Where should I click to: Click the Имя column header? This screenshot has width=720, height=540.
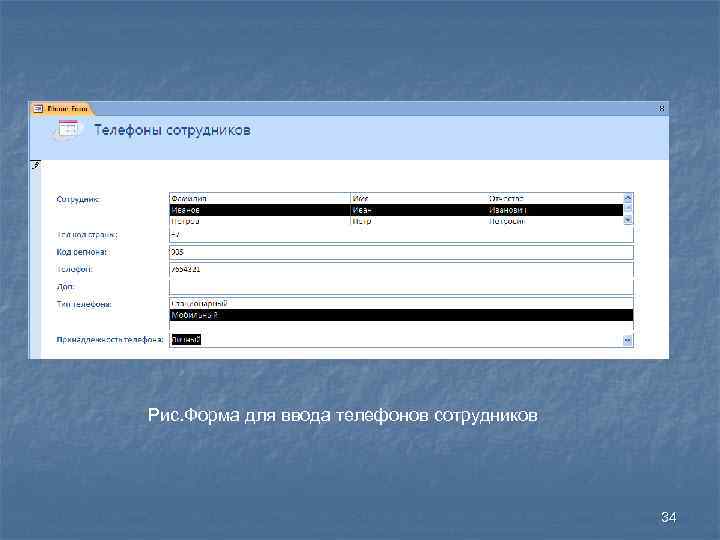click(360, 198)
